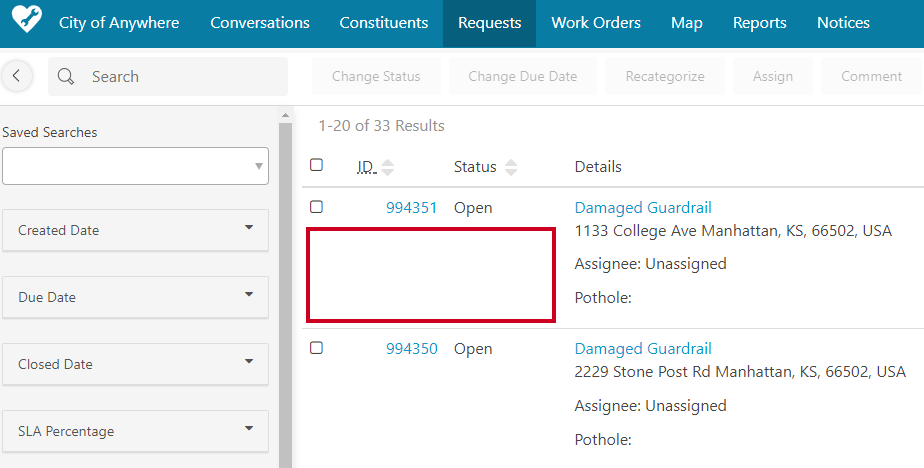Image resolution: width=924 pixels, height=468 pixels.
Task: Expand the Due Date filter
Action: click(136, 297)
